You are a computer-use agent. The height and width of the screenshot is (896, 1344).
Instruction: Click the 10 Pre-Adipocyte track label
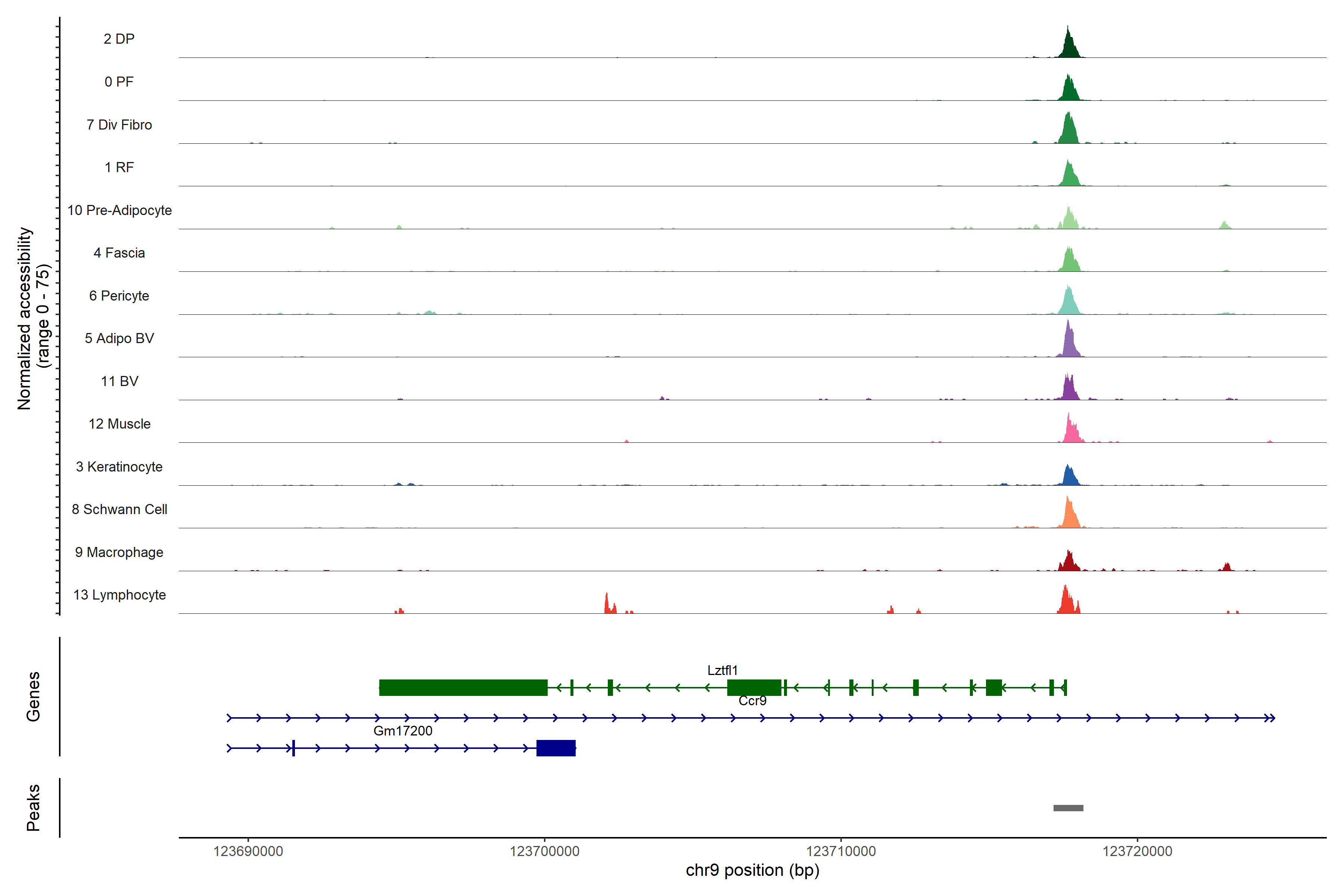point(119,210)
